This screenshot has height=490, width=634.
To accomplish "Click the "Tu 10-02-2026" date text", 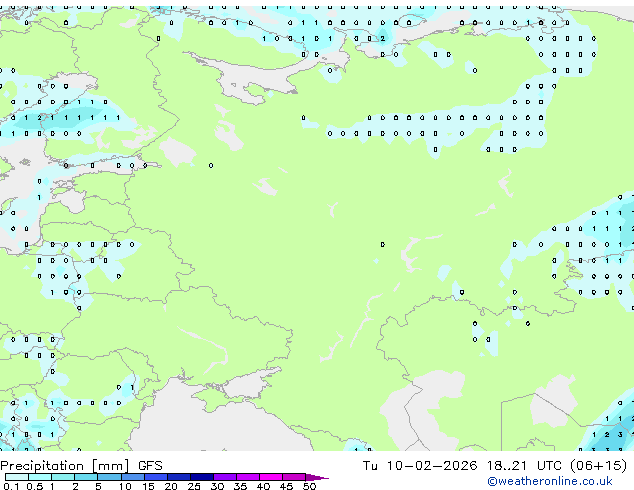I will click(420, 466).
